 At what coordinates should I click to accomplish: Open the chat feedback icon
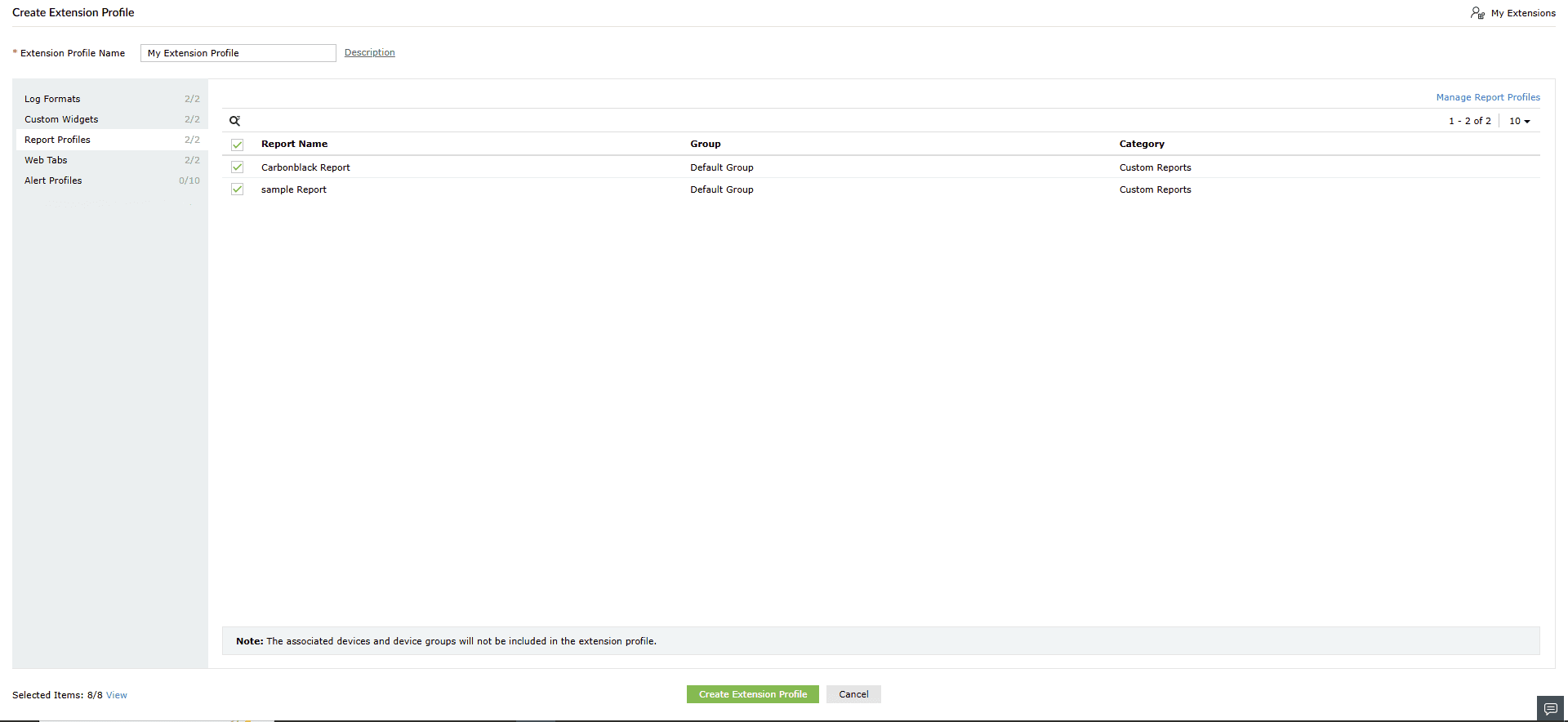click(1550, 708)
